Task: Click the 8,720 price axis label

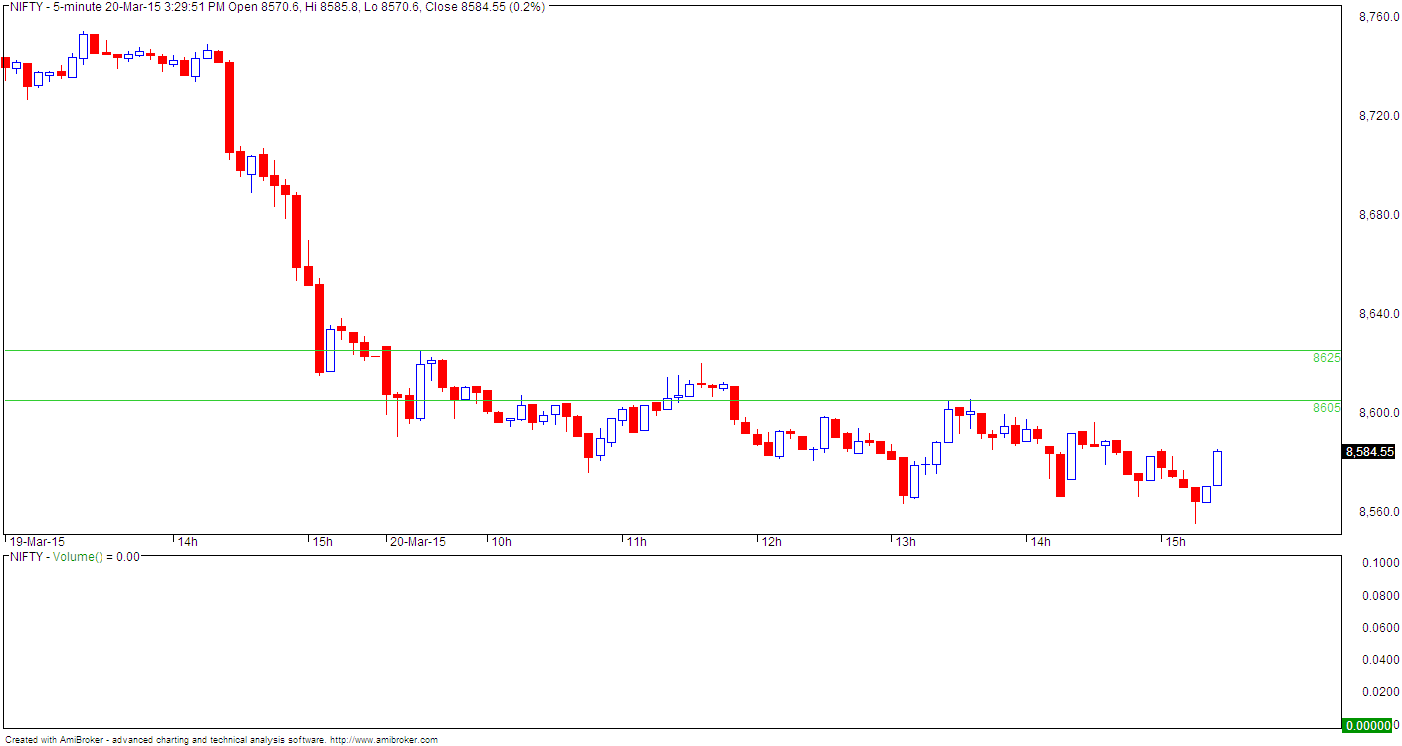Action: coord(1377,116)
